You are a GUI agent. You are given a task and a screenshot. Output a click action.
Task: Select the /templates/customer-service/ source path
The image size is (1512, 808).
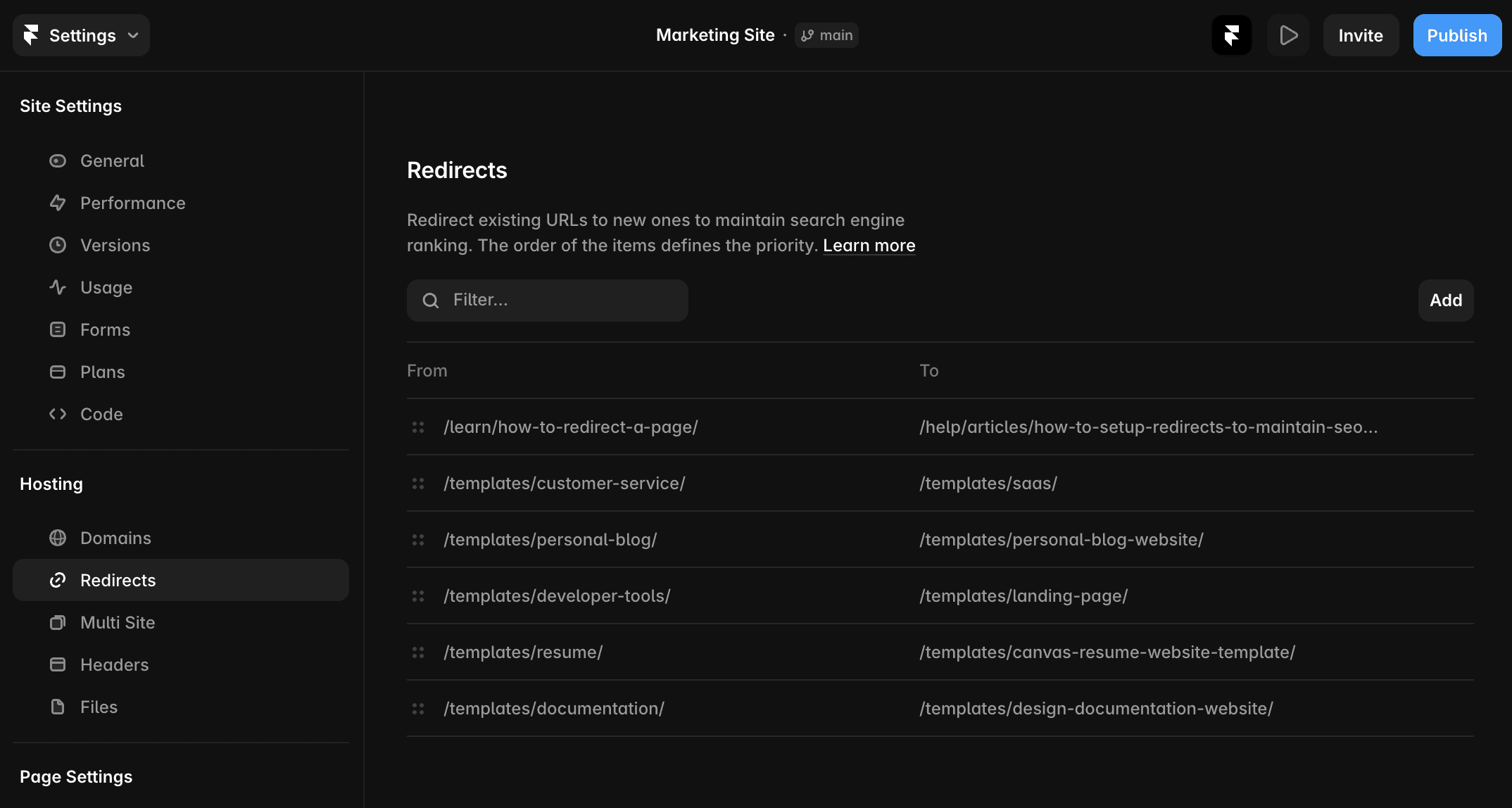pos(565,484)
